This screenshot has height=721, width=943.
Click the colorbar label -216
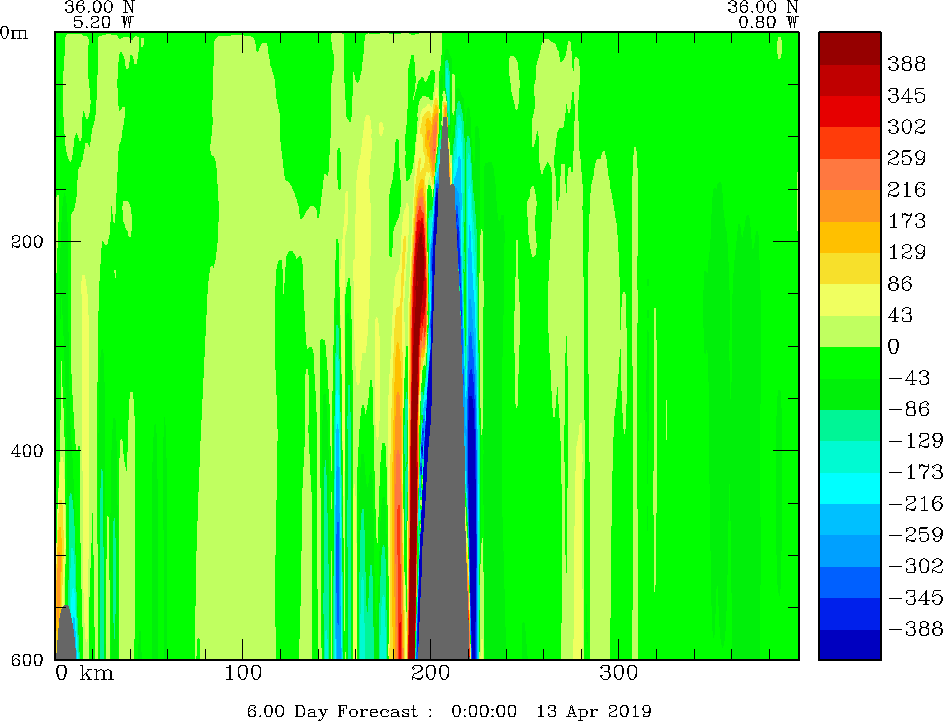click(915, 503)
